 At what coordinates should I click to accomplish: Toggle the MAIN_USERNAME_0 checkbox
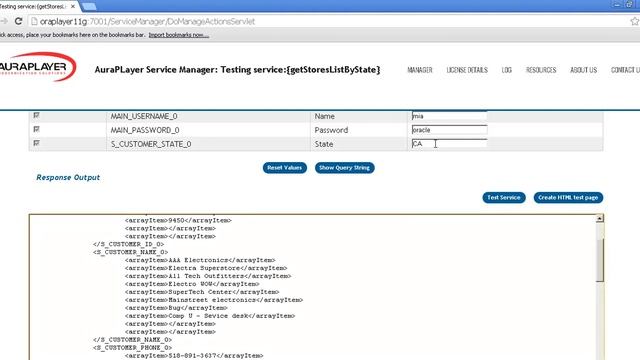point(36,116)
